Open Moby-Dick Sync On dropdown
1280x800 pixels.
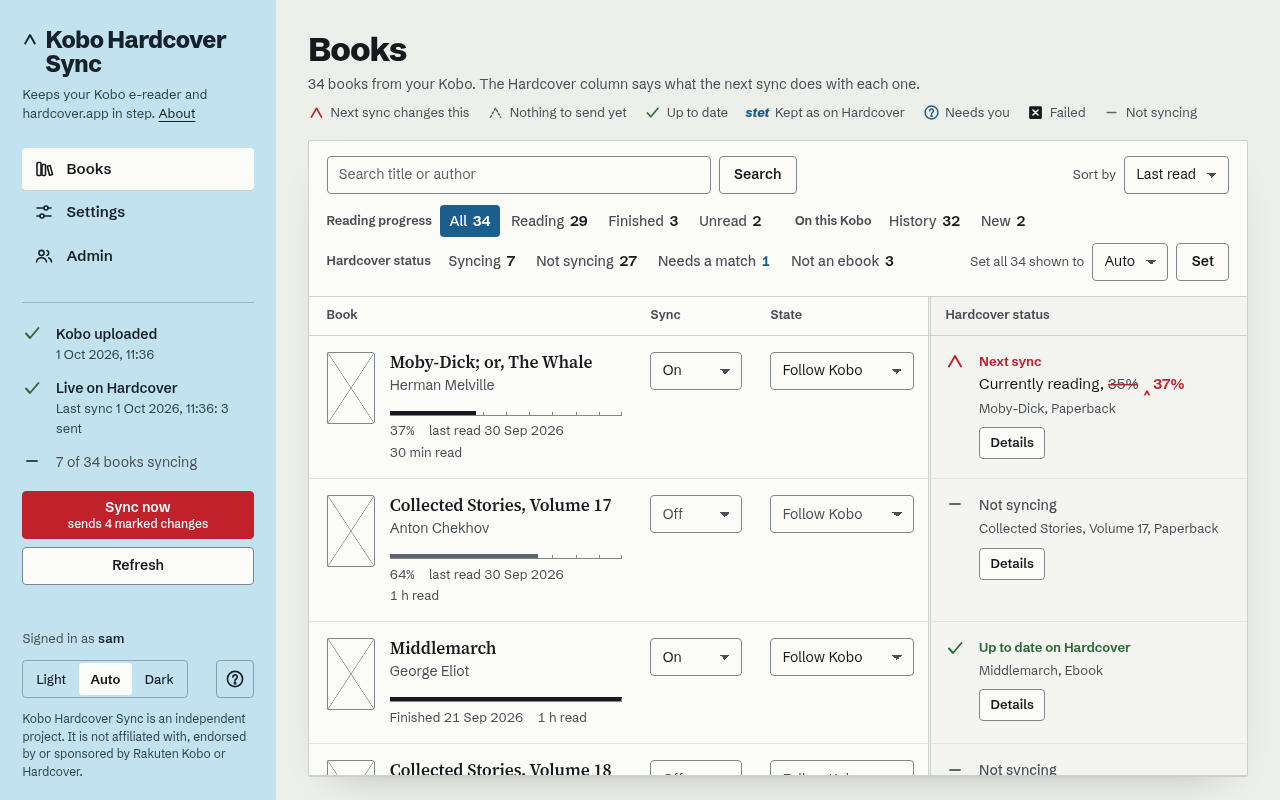[x=696, y=370]
